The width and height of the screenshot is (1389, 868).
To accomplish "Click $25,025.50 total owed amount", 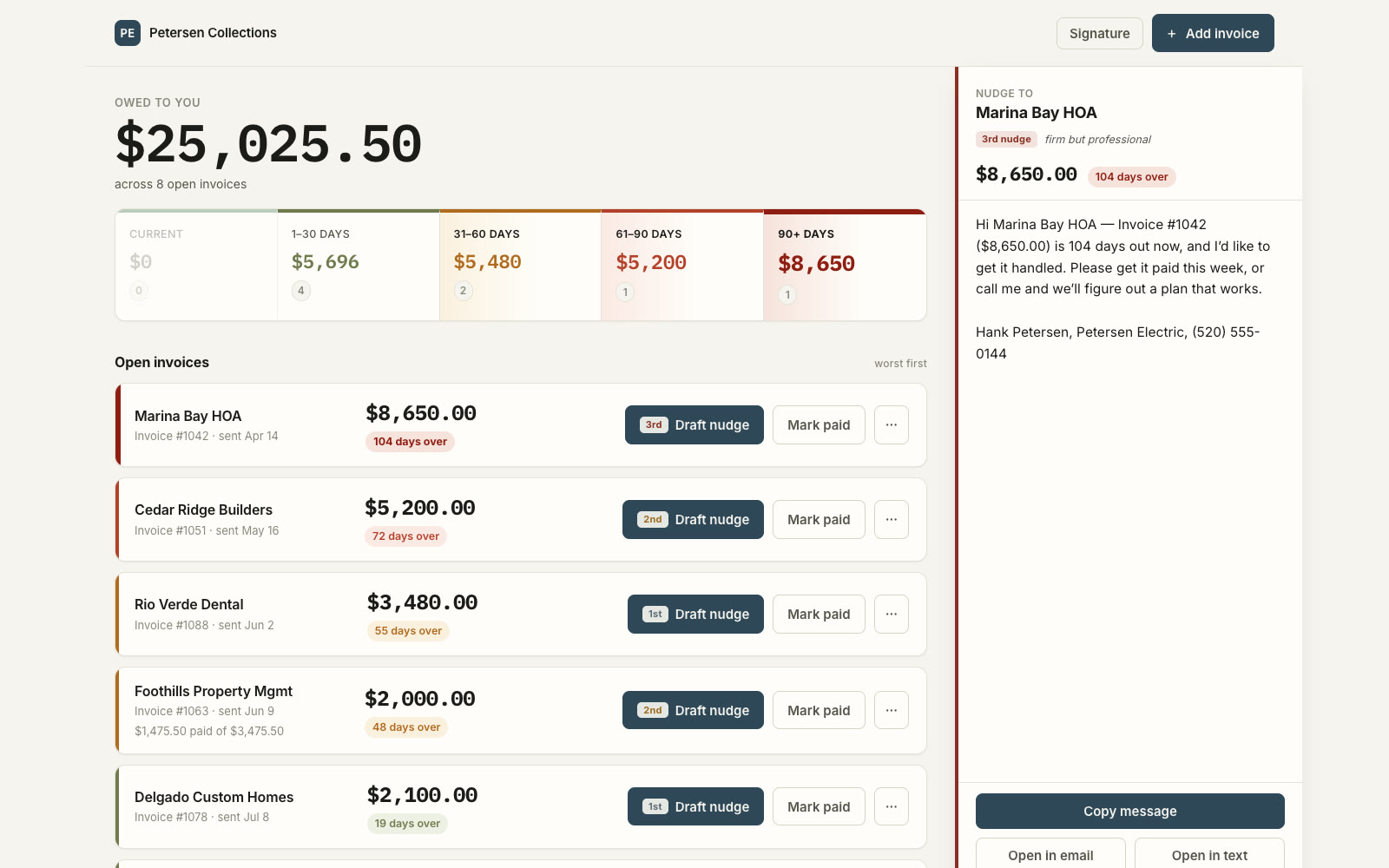I will point(268,144).
